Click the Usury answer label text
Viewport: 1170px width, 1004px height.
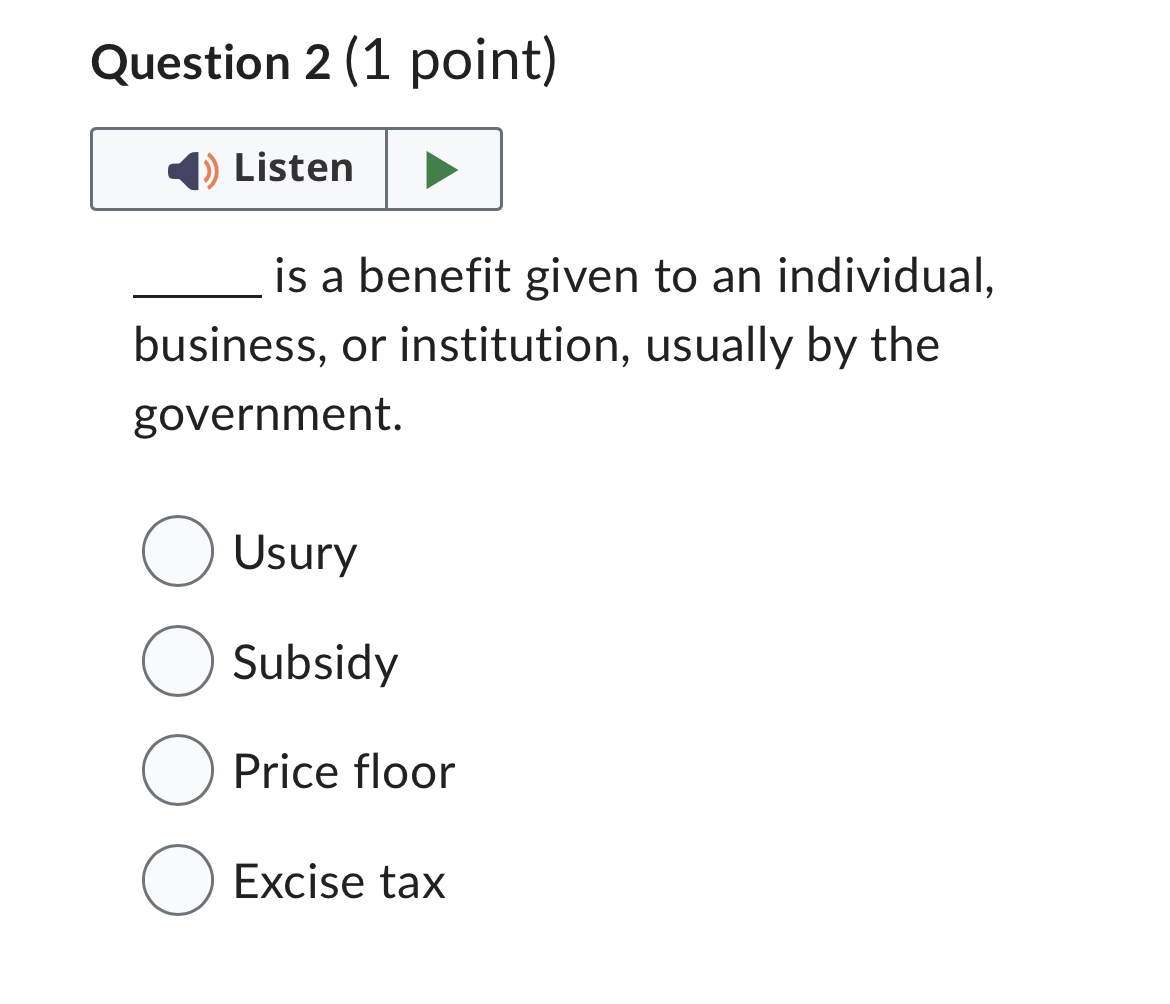[294, 553]
